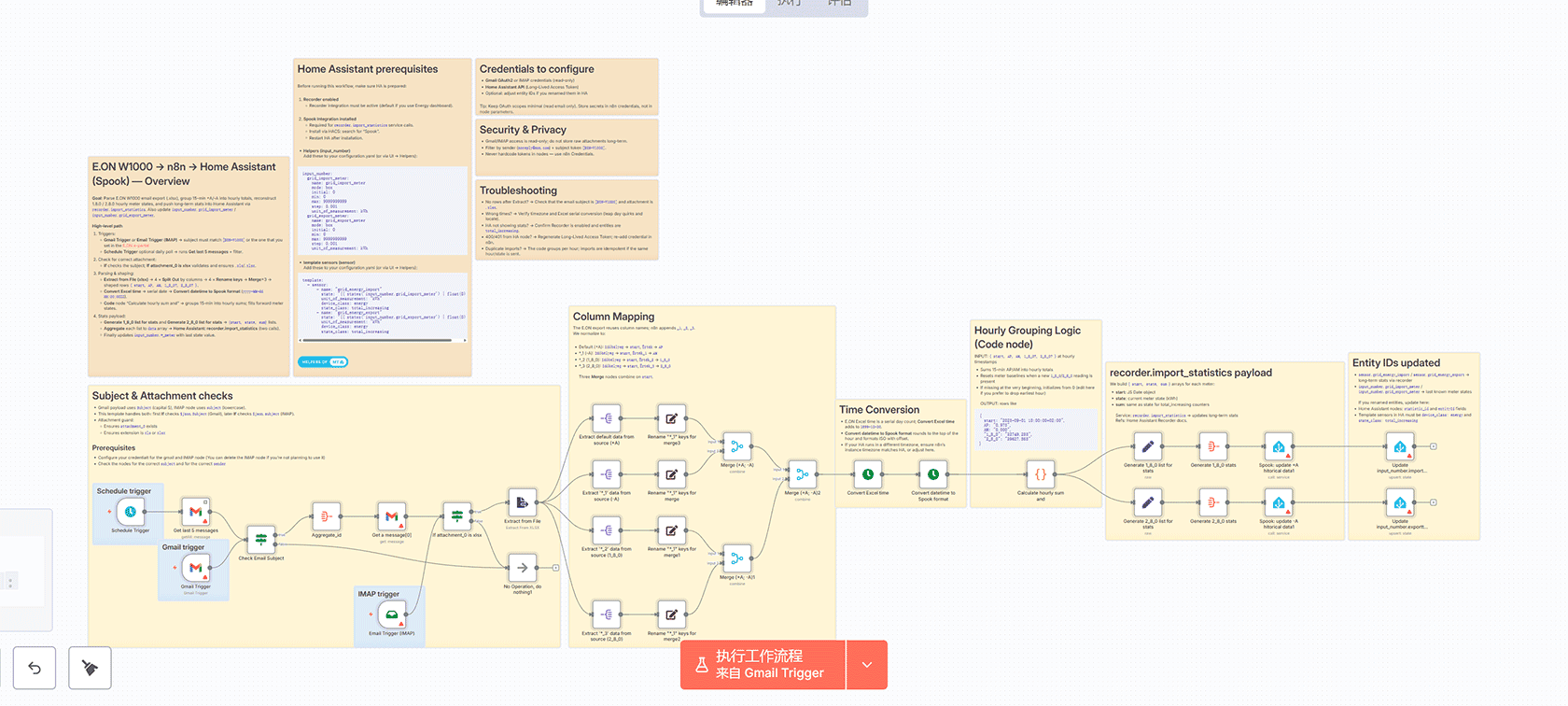Click the Aggregate_id node

click(x=326, y=515)
